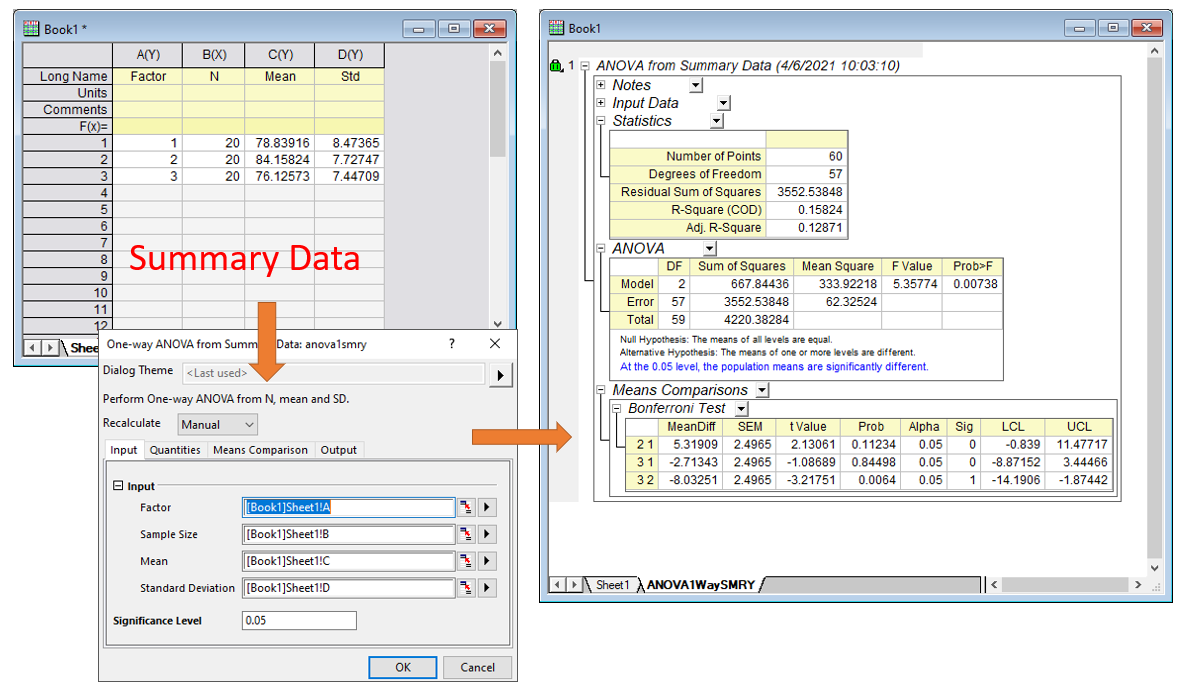Click the help question mark in dialog
The image size is (1178, 688).
pos(452,343)
